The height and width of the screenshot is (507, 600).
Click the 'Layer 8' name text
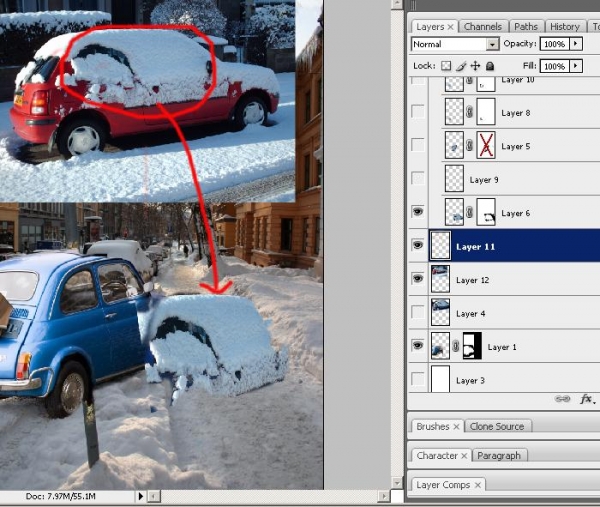point(515,113)
